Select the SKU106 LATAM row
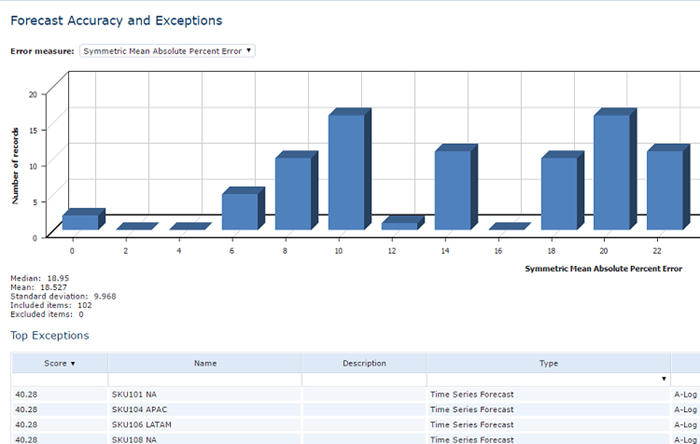Screen dimensions: 700x444 pos(356,425)
